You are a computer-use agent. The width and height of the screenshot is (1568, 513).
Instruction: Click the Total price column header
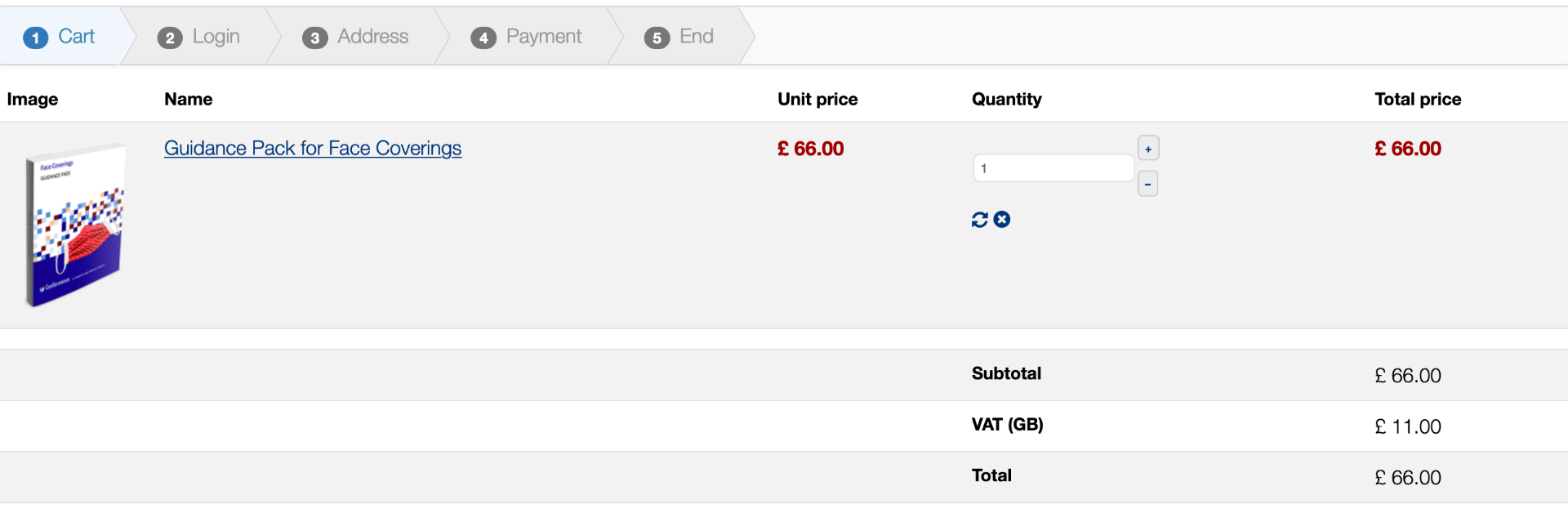coord(1417,100)
